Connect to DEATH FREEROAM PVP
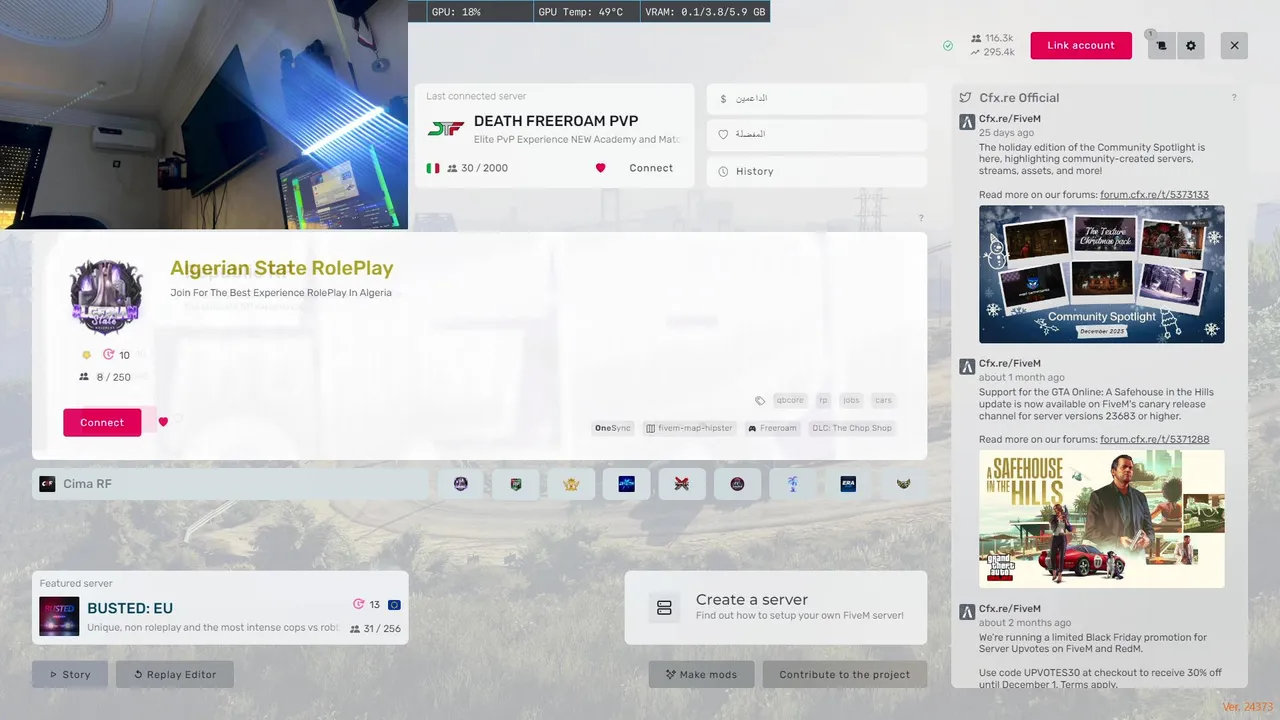 click(651, 168)
